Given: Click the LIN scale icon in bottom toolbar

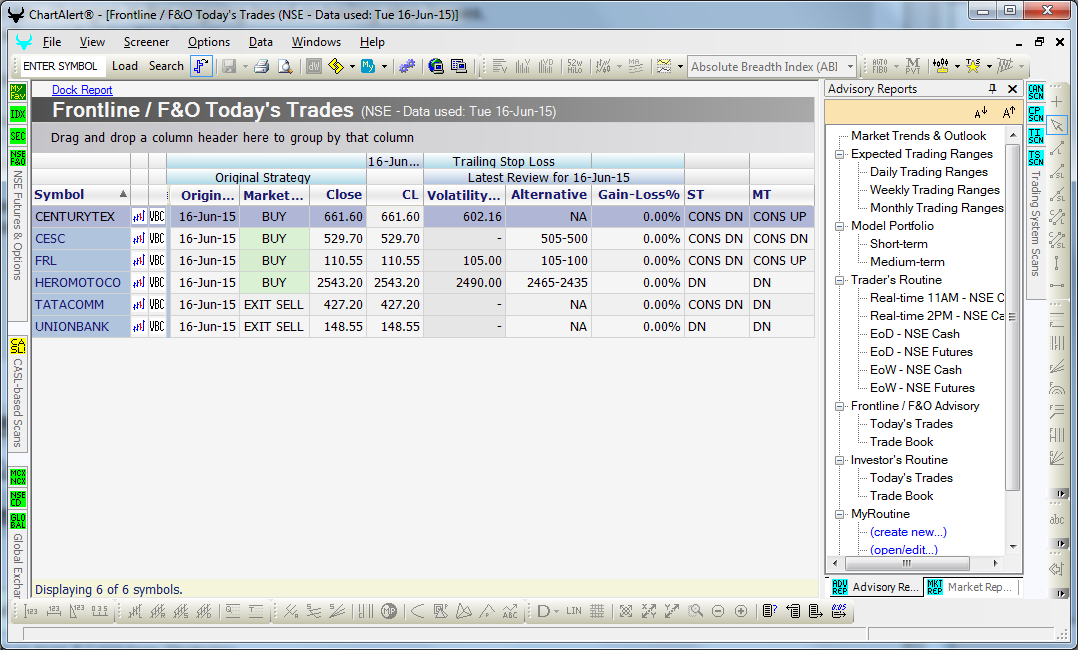Looking at the screenshot, I should (574, 611).
